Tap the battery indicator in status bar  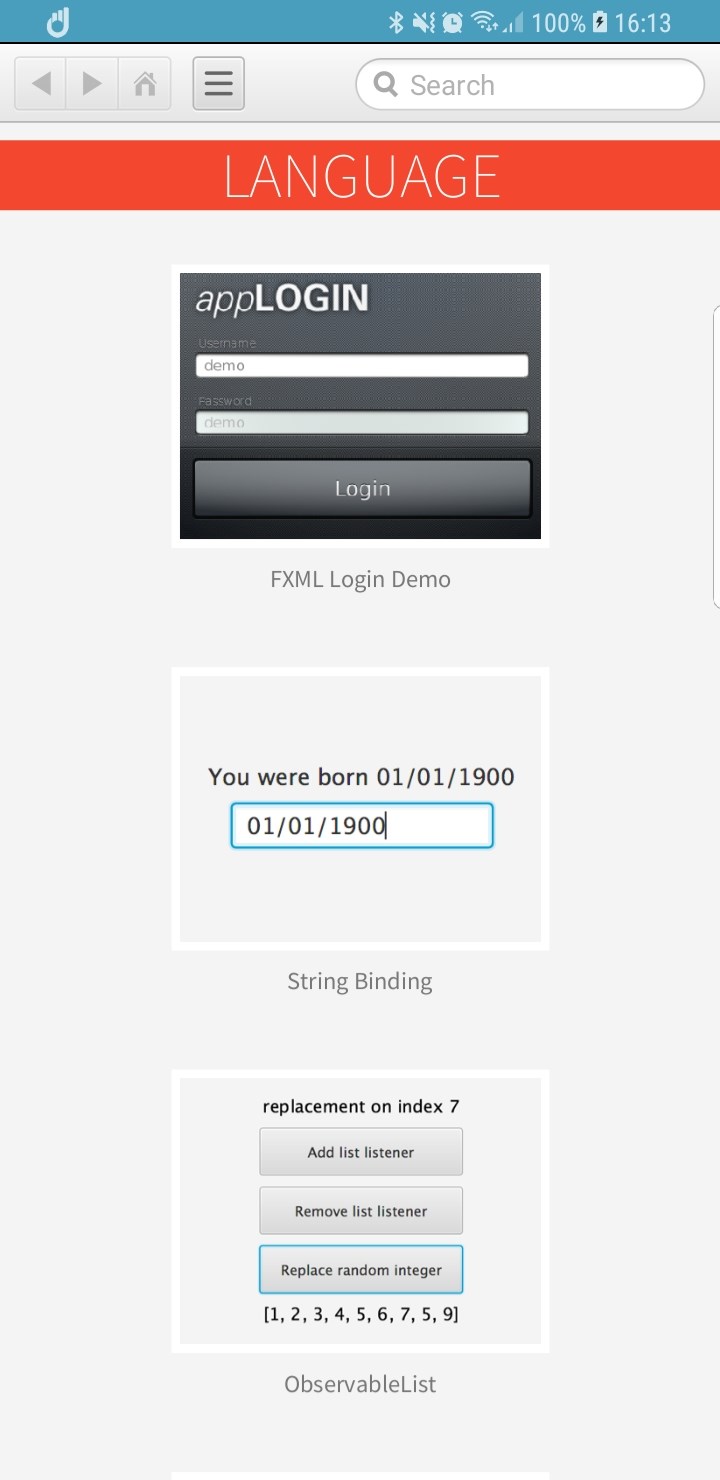click(600, 22)
